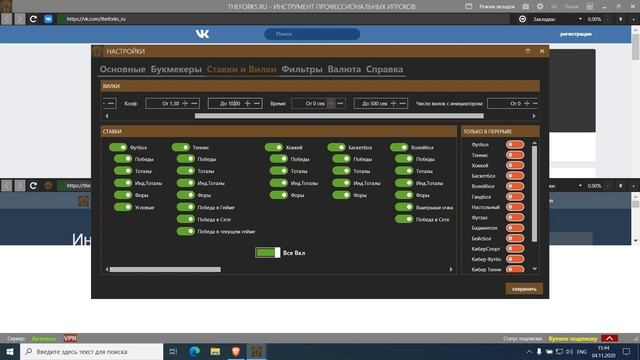Image resolution: width=640 pixels, height=360 pixels.
Task: Click microphone icon in system tray
Action: 539,351
